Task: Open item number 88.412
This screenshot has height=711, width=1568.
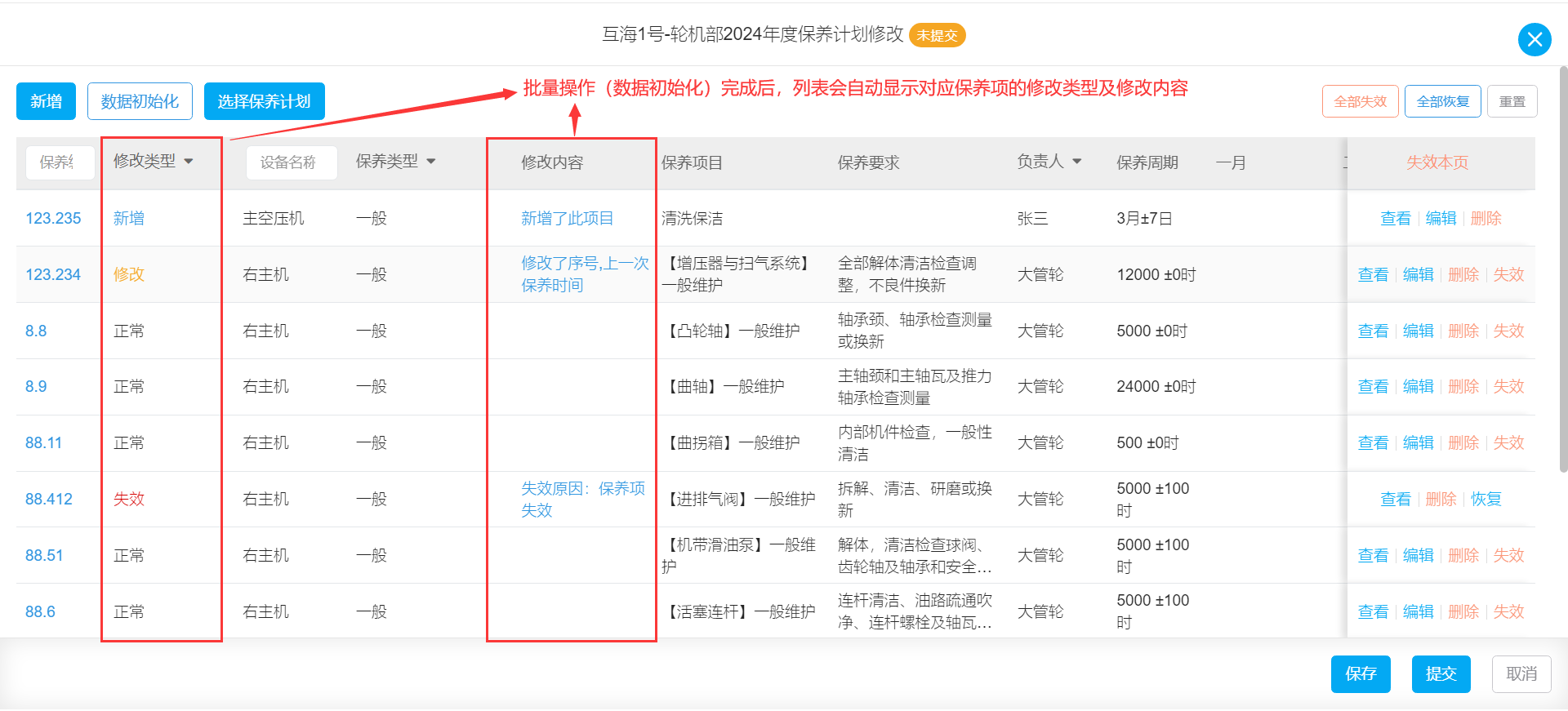Action: (x=49, y=499)
